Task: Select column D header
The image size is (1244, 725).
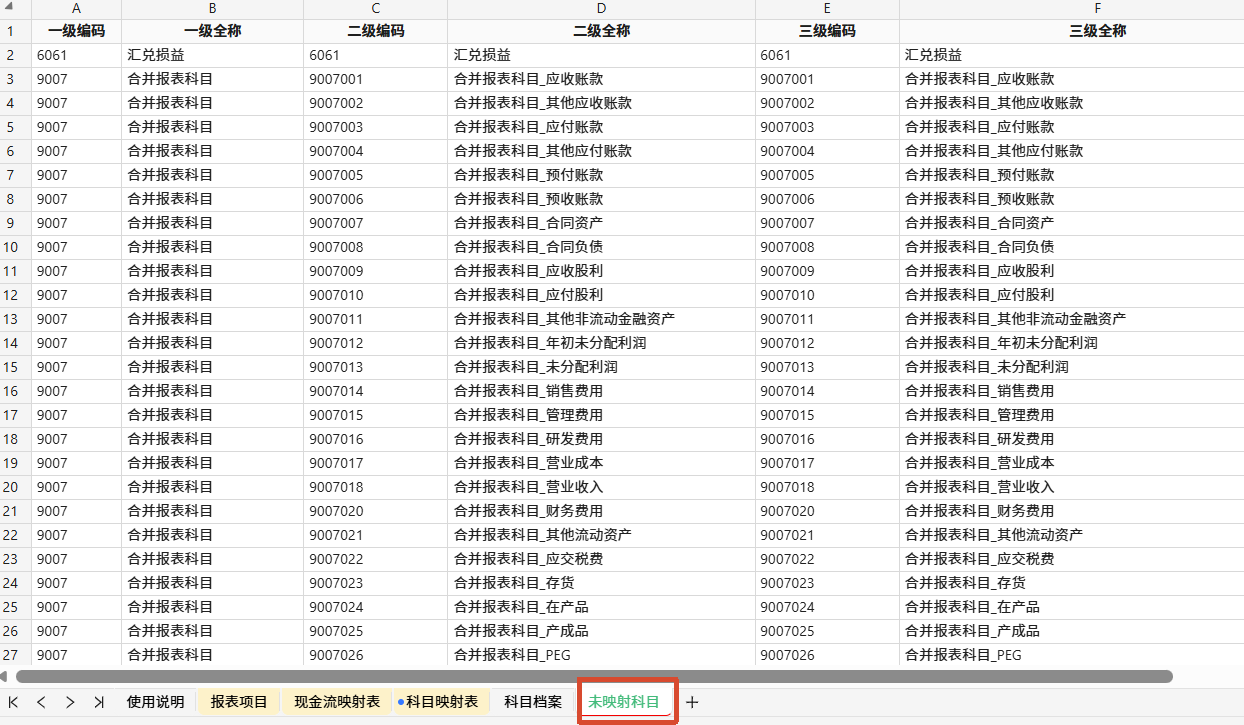Action: (x=601, y=9)
